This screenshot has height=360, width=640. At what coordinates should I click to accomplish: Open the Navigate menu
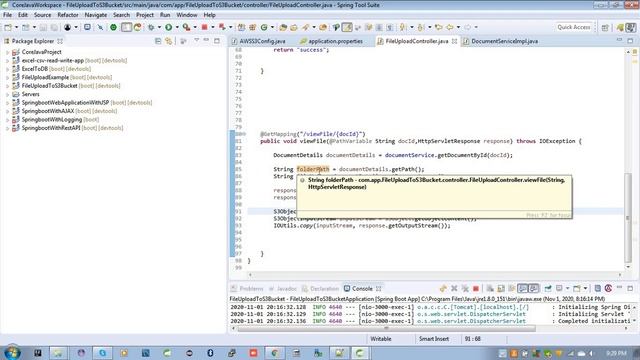click(x=96, y=15)
